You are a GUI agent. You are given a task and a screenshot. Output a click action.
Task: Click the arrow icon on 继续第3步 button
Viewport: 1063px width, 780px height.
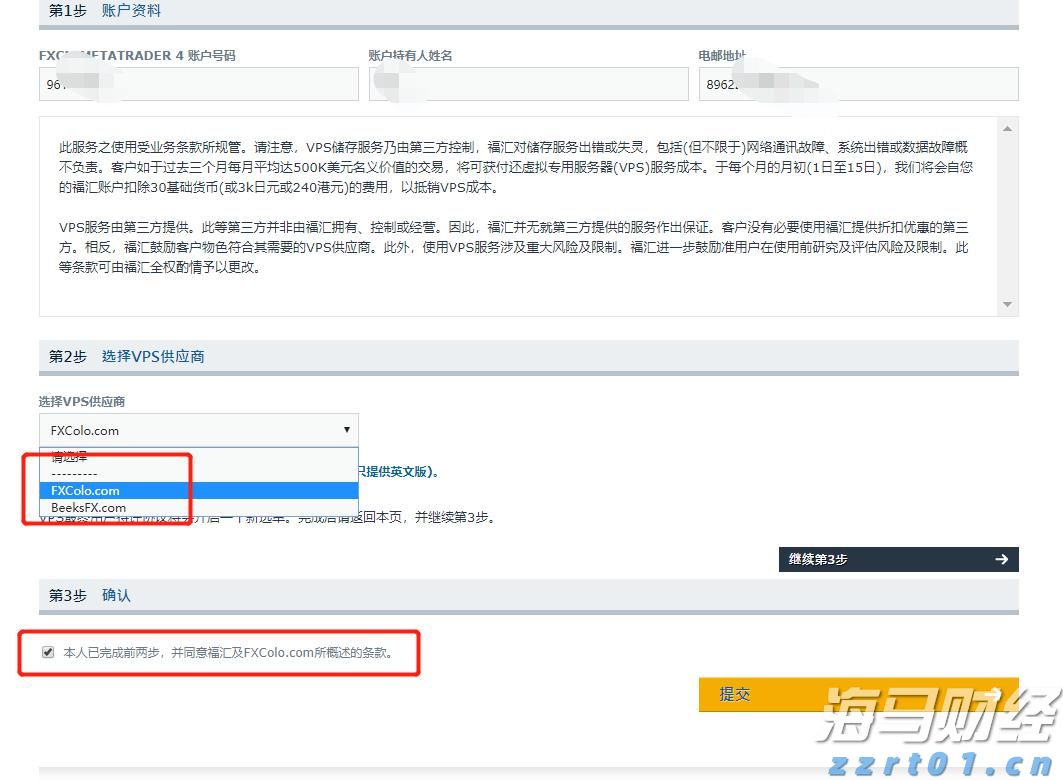tap(1001, 559)
